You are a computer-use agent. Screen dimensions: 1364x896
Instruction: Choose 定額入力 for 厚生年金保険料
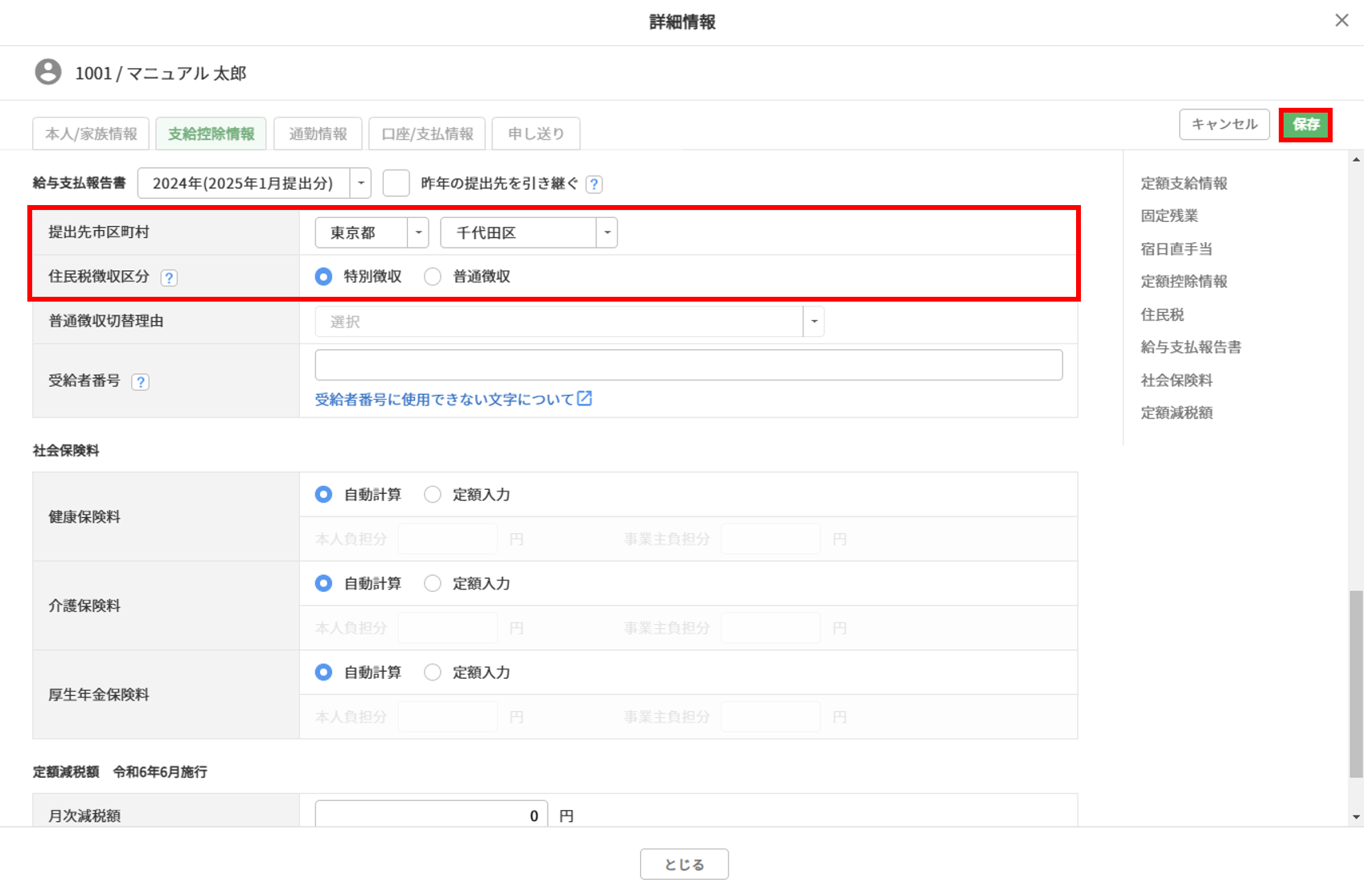433,672
